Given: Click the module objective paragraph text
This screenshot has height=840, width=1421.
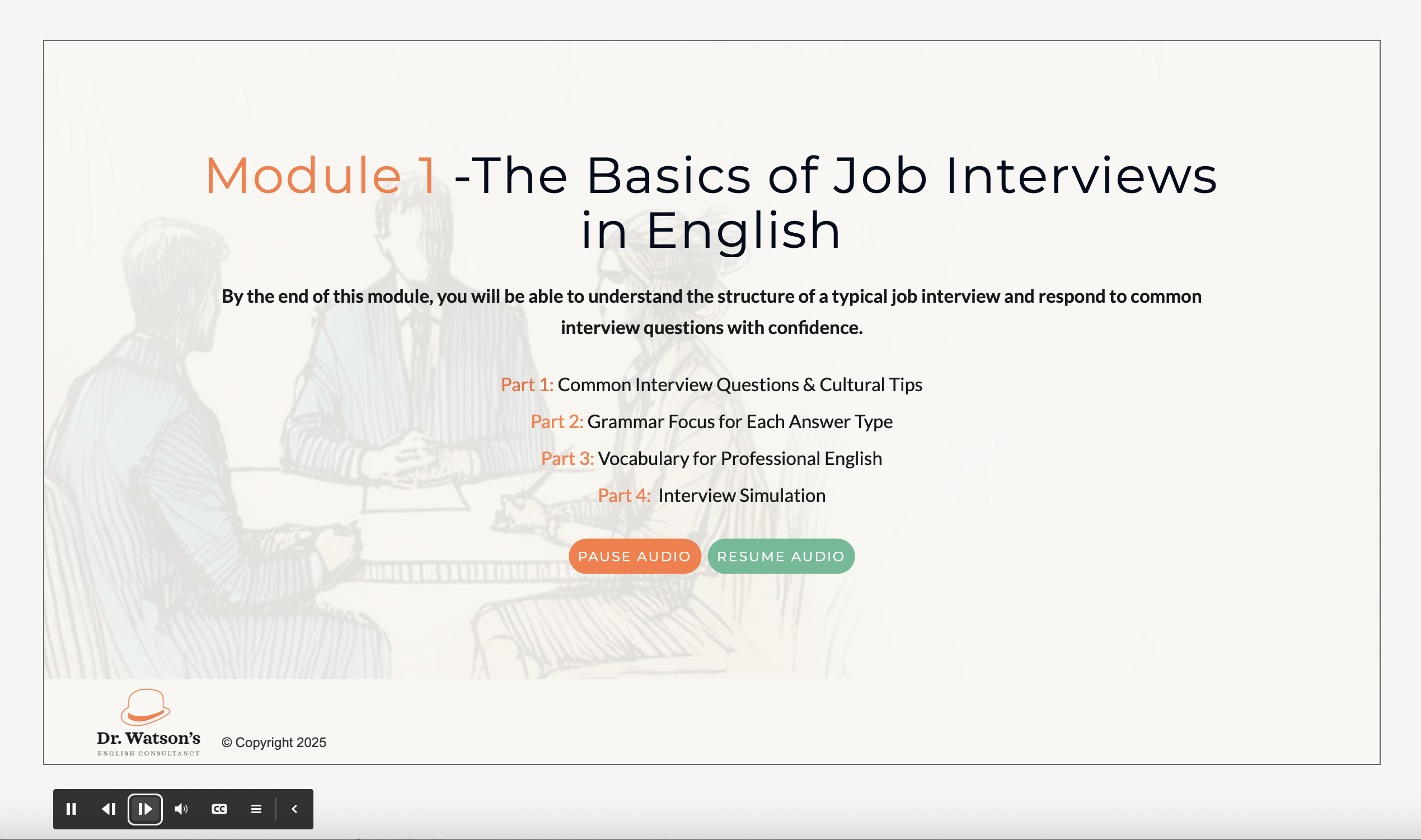Looking at the screenshot, I should coord(711,311).
